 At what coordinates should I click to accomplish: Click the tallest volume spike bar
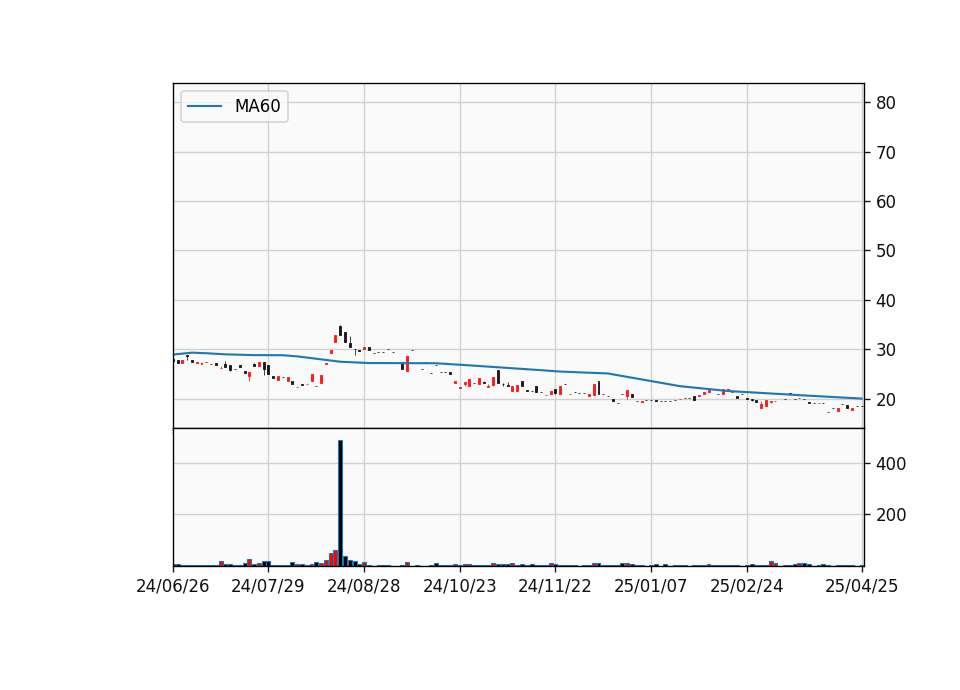pyautogui.click(x=340, y=503)
